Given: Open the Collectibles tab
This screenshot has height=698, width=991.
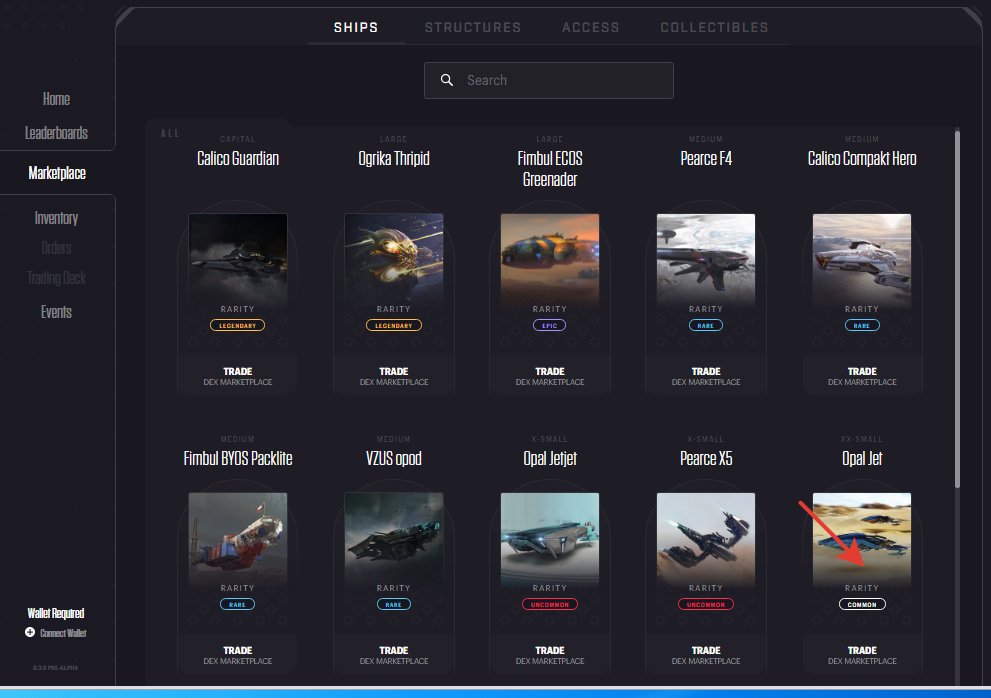Looking at the screenshot, I should point(714,27).
